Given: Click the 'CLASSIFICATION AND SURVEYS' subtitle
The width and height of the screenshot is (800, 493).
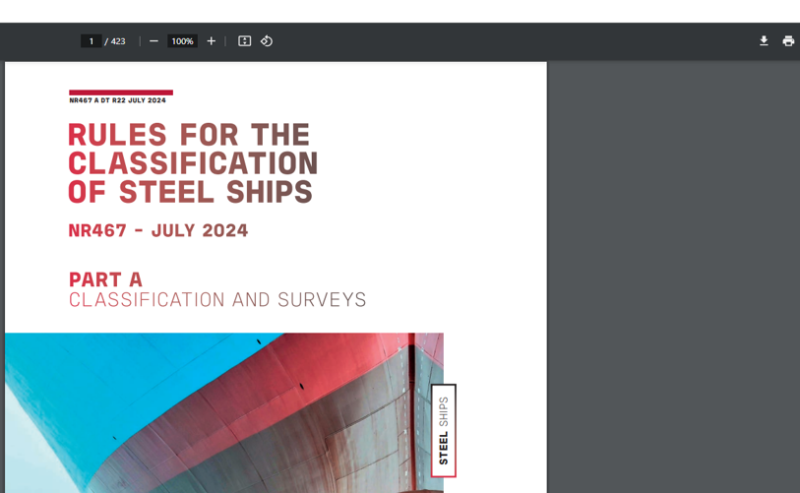Looking at the screenshot, I should point(217,300).
